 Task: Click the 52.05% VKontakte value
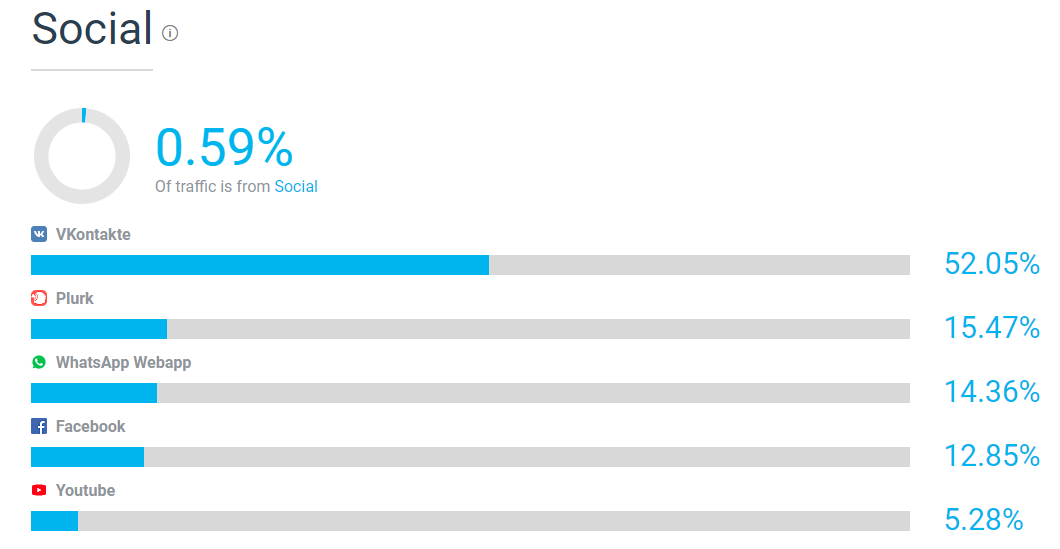pyautogui.click(x=992, y=263)
